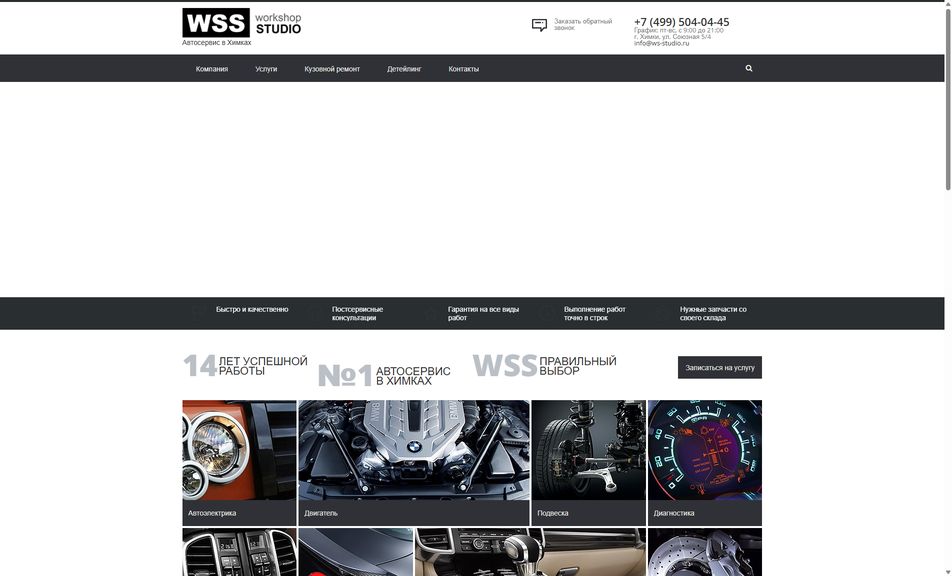
Task: Open the Компания menu item
Action: coord(212,69)
